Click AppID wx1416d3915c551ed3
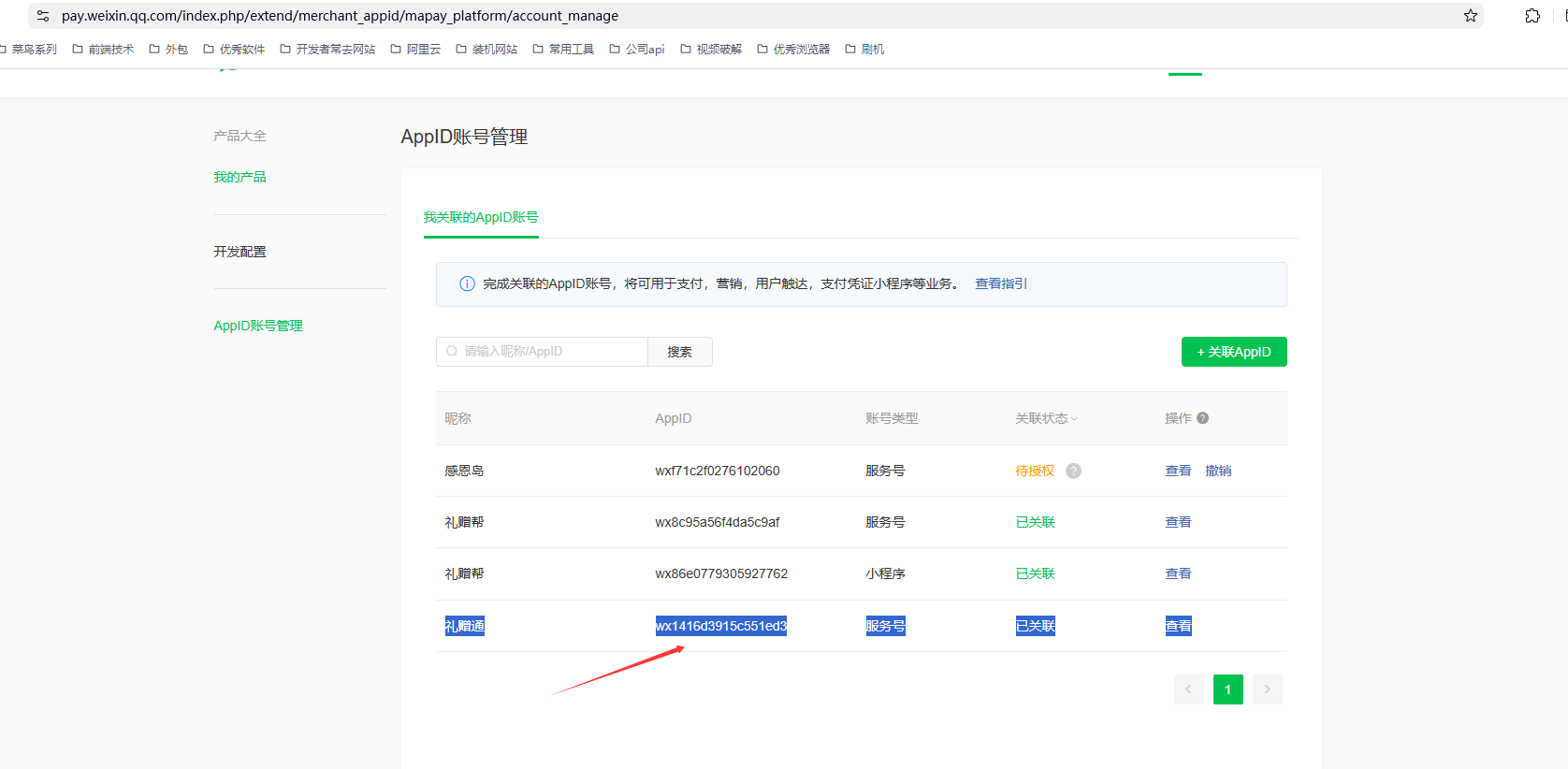The width and height of the screenshot is (1568, 769). [x=721, y=626]
